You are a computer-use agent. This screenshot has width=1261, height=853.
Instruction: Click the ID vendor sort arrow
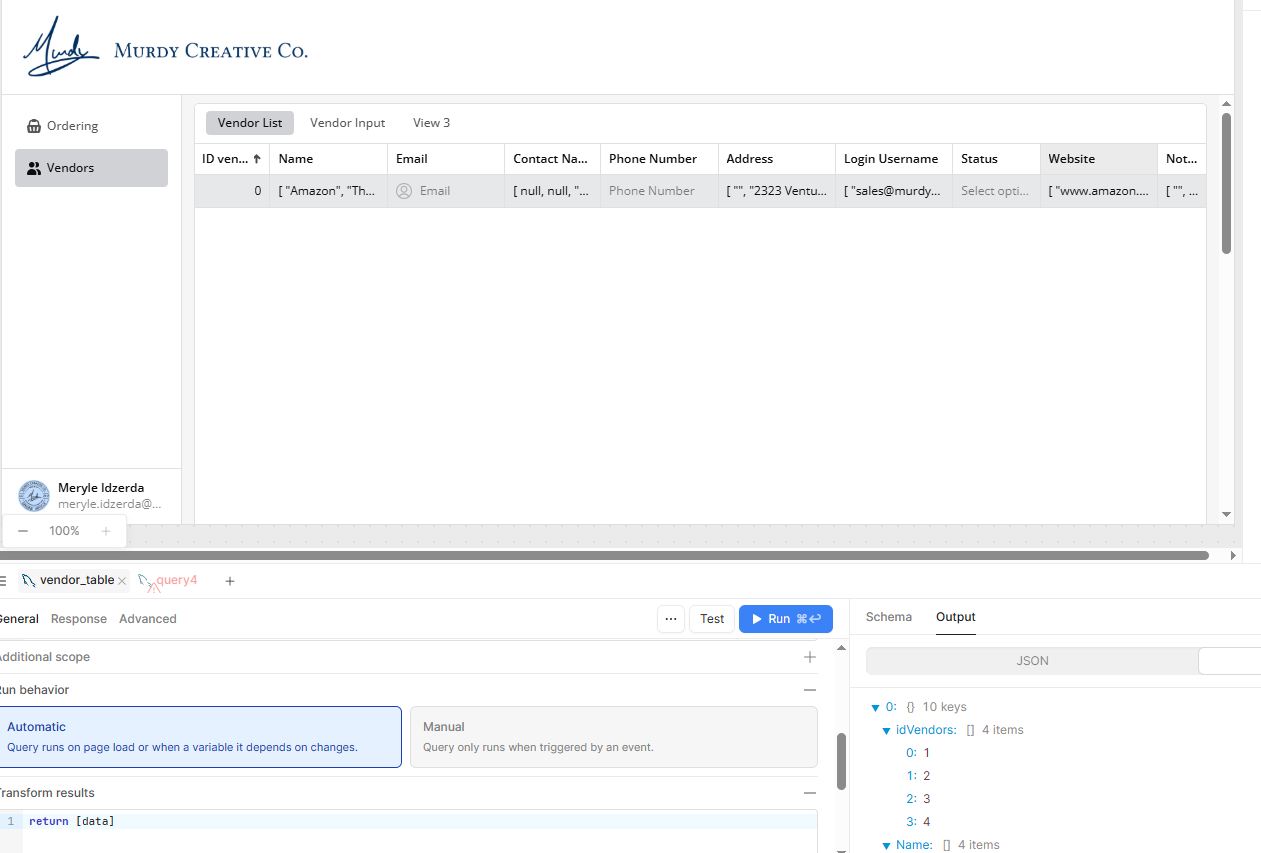(257, 159)
